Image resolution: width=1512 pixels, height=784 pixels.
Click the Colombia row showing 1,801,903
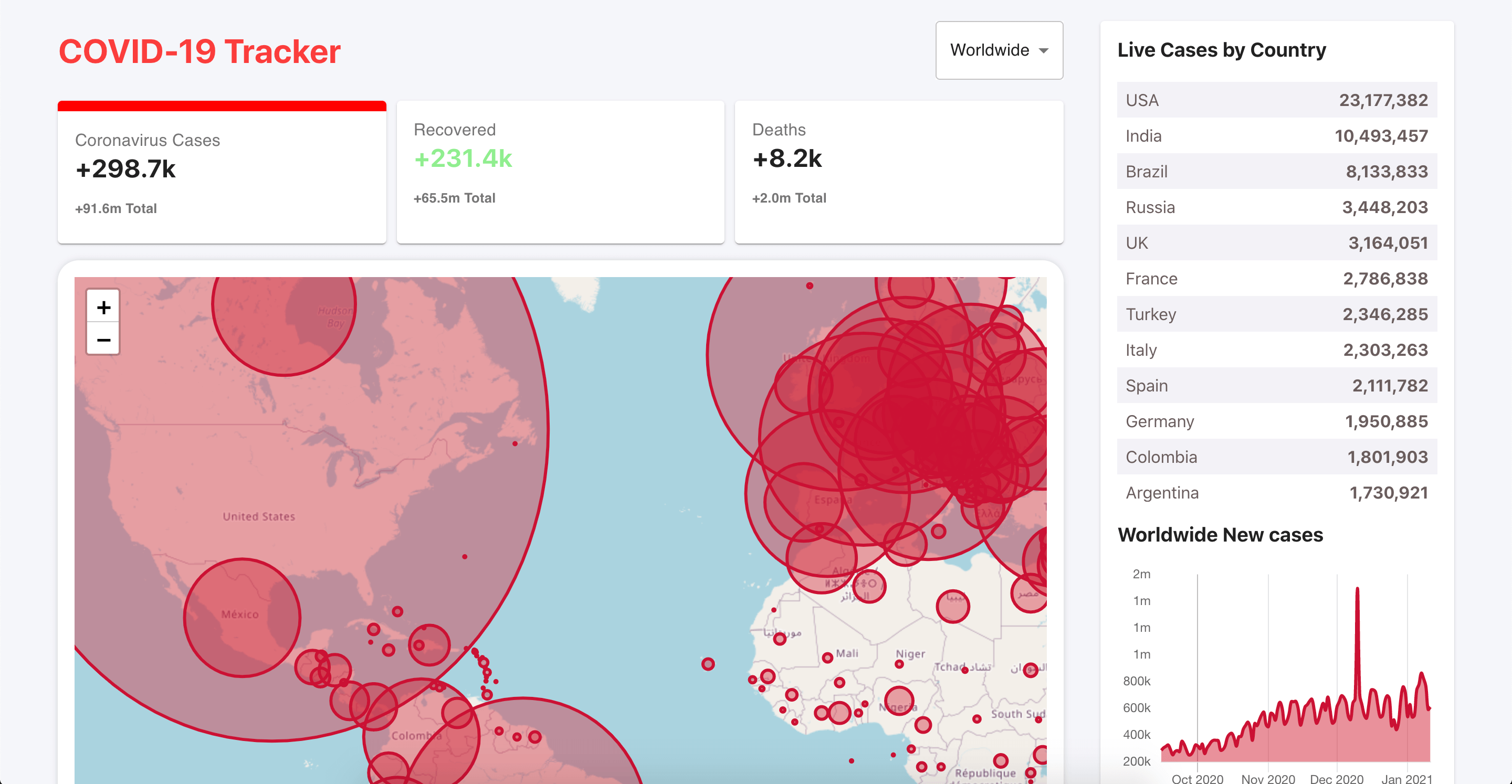[1277, 457]
